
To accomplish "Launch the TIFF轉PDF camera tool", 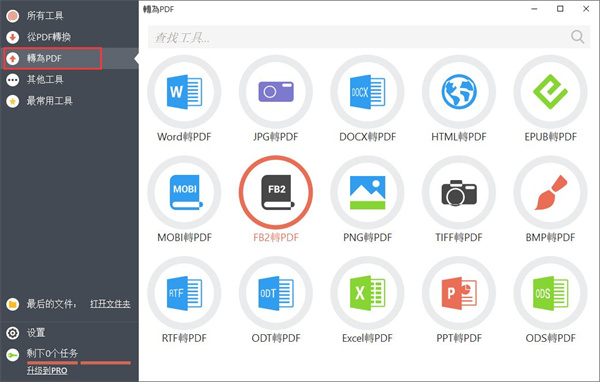I will (x=459, y=193).
